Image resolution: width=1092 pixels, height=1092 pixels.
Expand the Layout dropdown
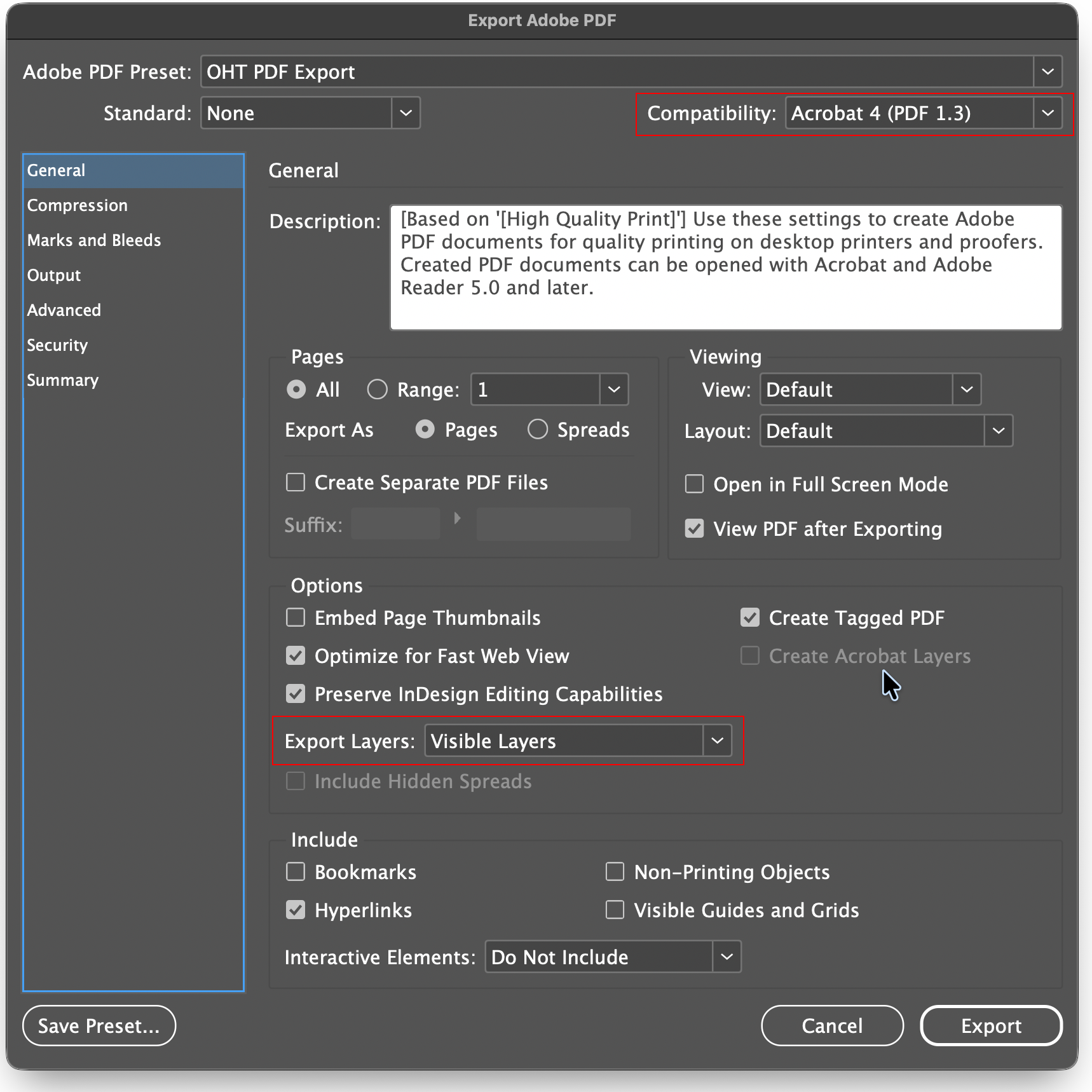tap(998, 431)
